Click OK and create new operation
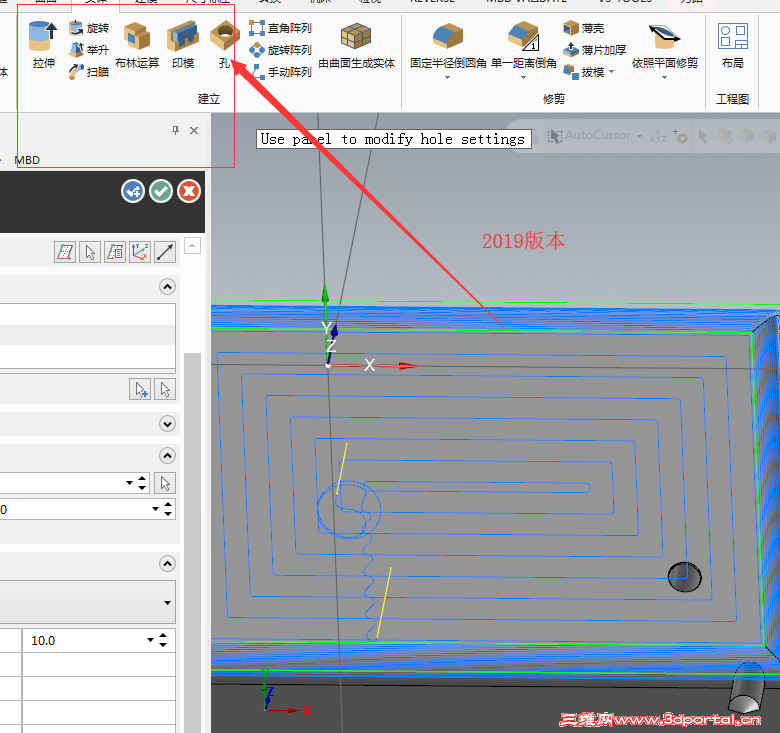The image size is (780, 733). coord(133,191)
